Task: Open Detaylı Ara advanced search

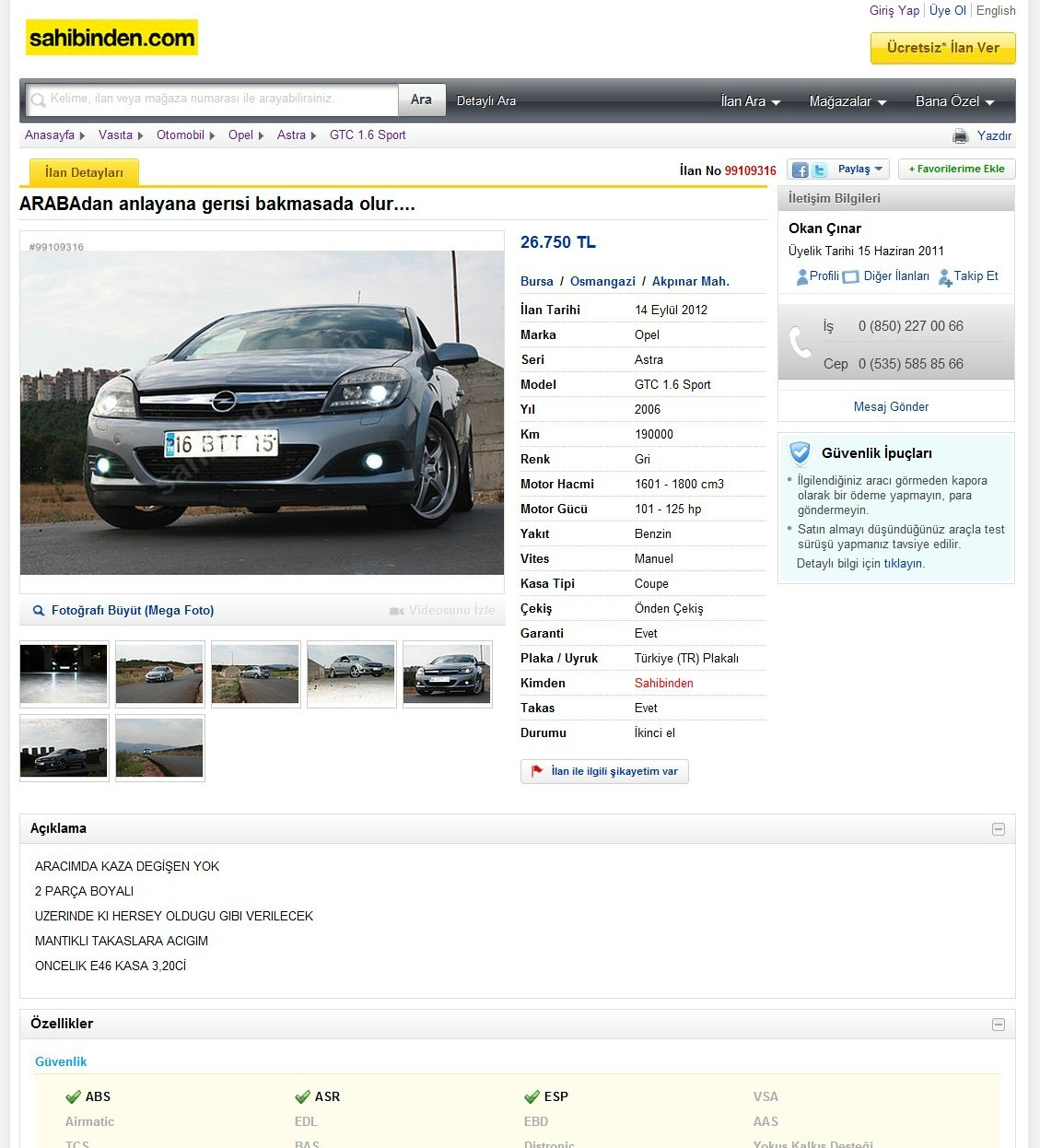Action: [x=486, y=100]
